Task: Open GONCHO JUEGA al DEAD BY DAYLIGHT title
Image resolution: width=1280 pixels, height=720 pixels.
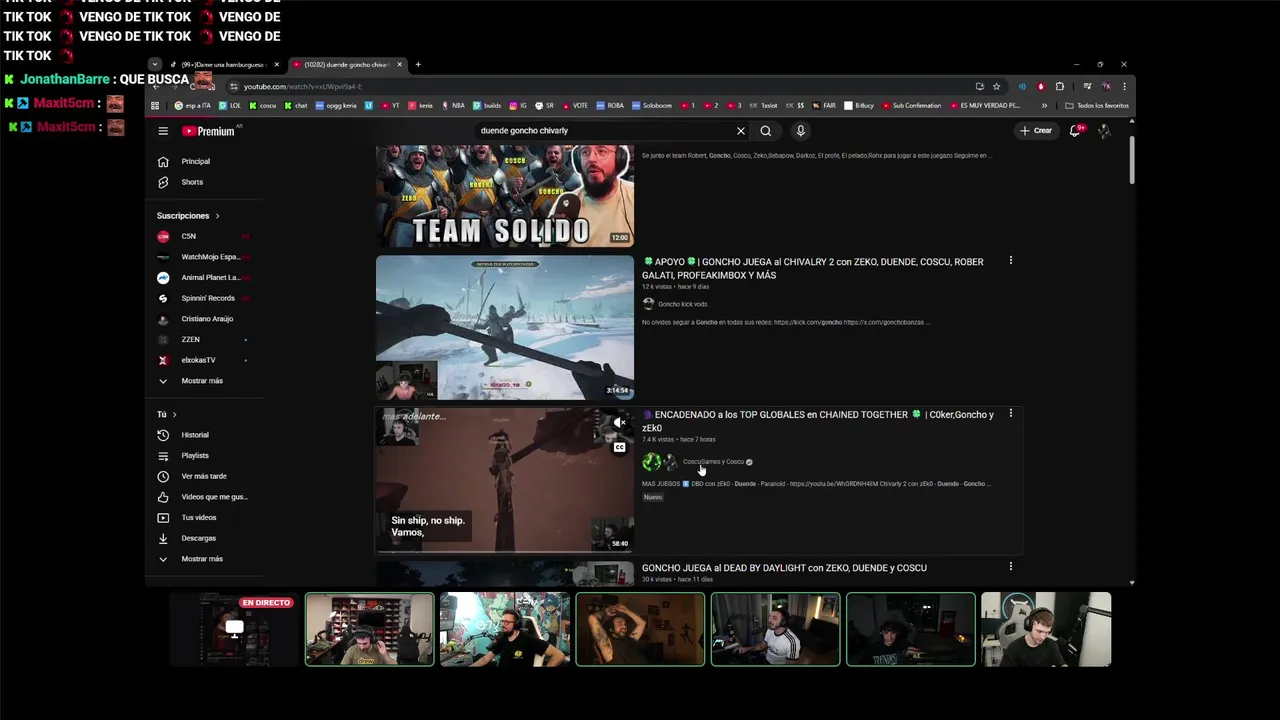Action: [x=784, y=568]
